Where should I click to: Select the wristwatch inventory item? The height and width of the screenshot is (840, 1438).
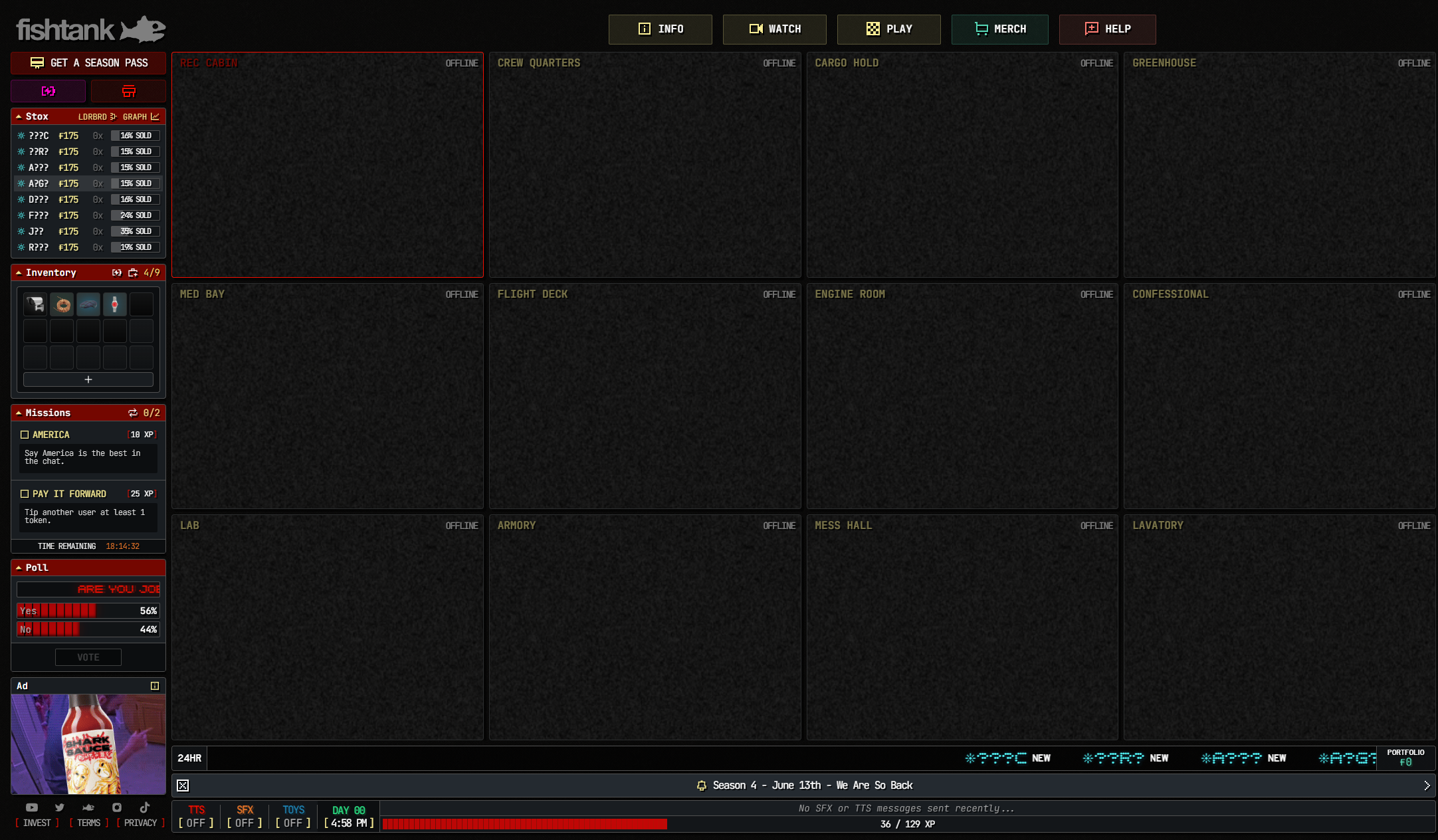tap(115, 304)
